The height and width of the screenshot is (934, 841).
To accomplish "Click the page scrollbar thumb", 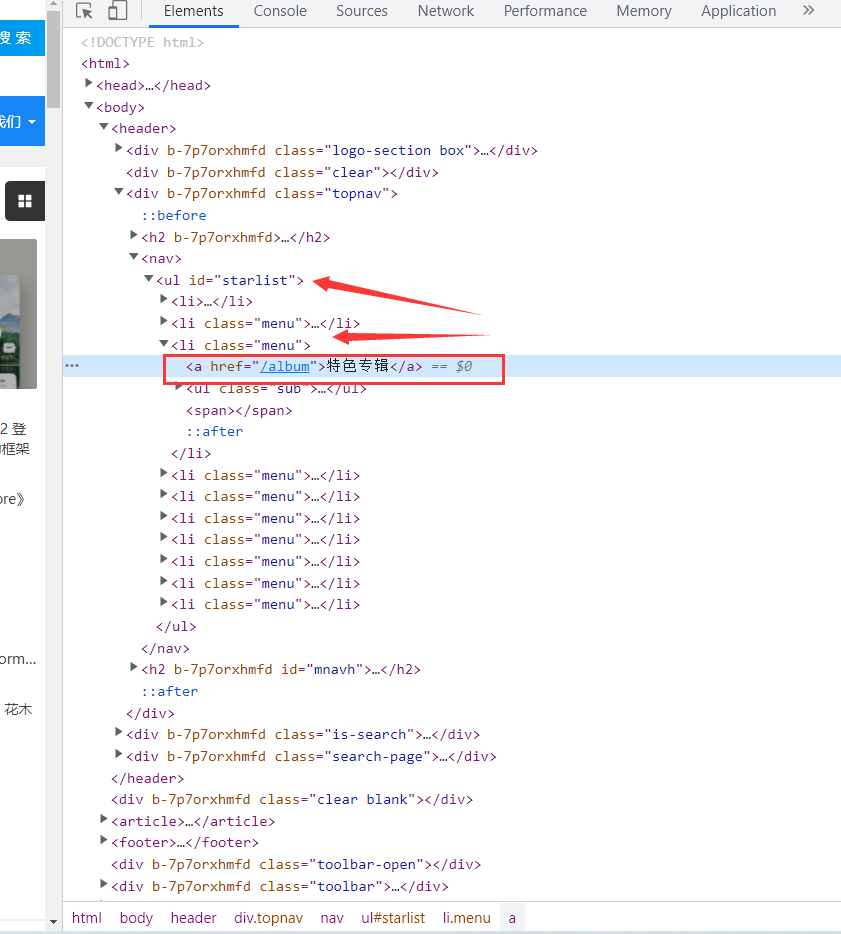I will tap(54, 60).
